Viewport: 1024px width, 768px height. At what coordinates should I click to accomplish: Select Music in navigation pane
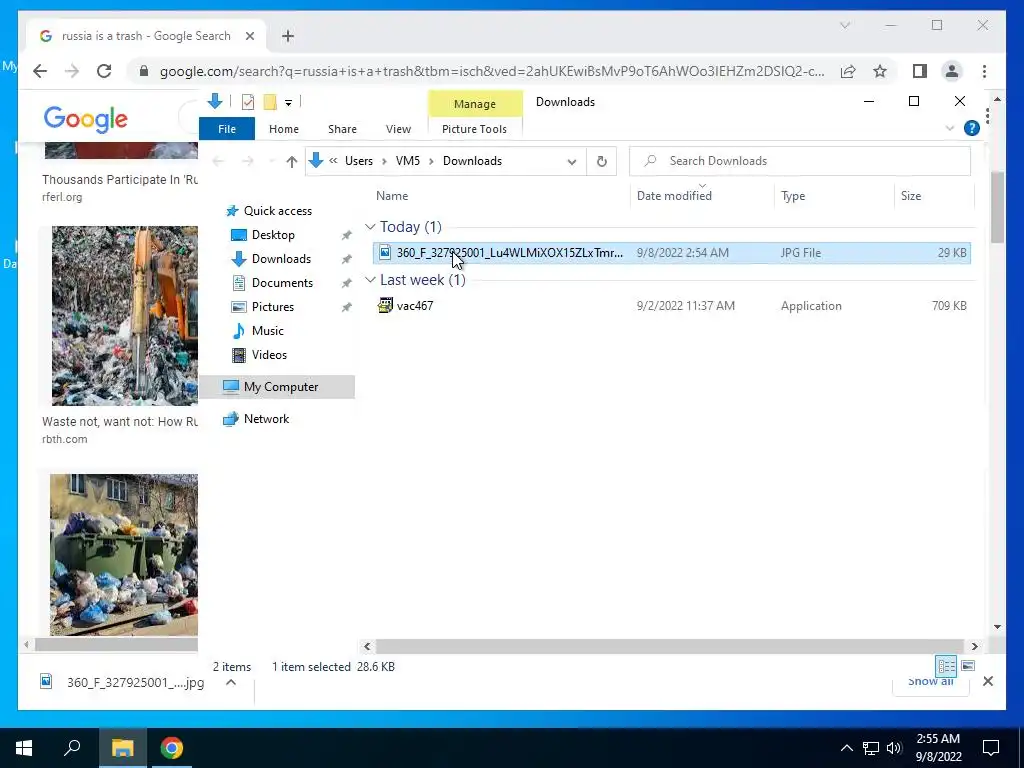[x=268, y=330]
